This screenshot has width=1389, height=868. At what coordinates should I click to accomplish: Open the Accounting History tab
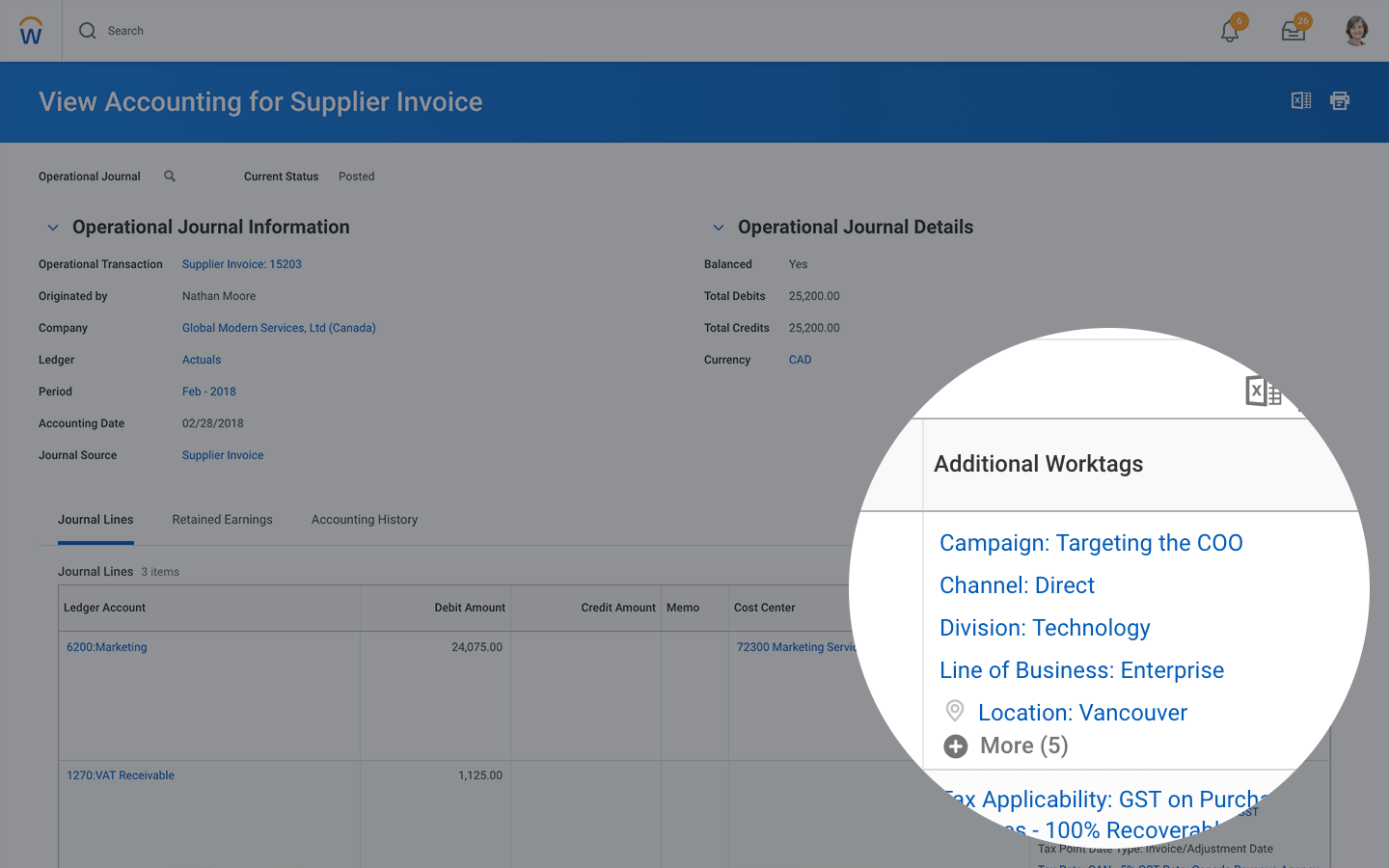coord(365,520)
